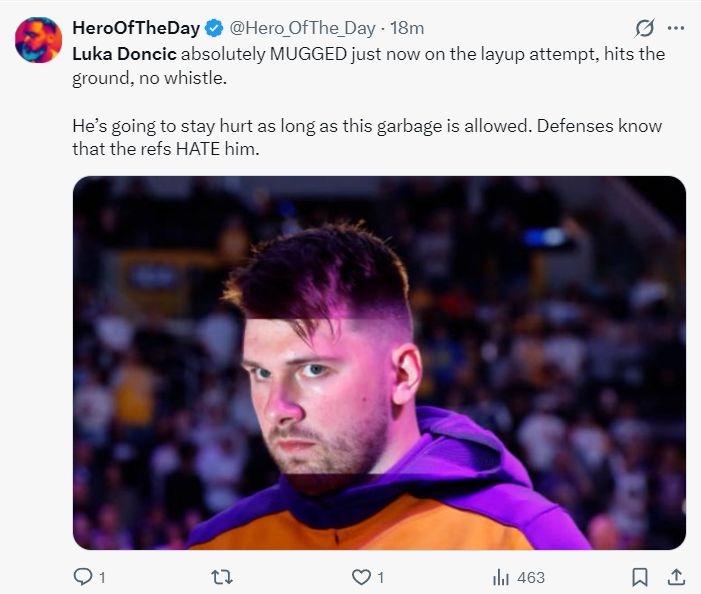Bookmark this tweet

pyautogui.click(x=640, y=577)
